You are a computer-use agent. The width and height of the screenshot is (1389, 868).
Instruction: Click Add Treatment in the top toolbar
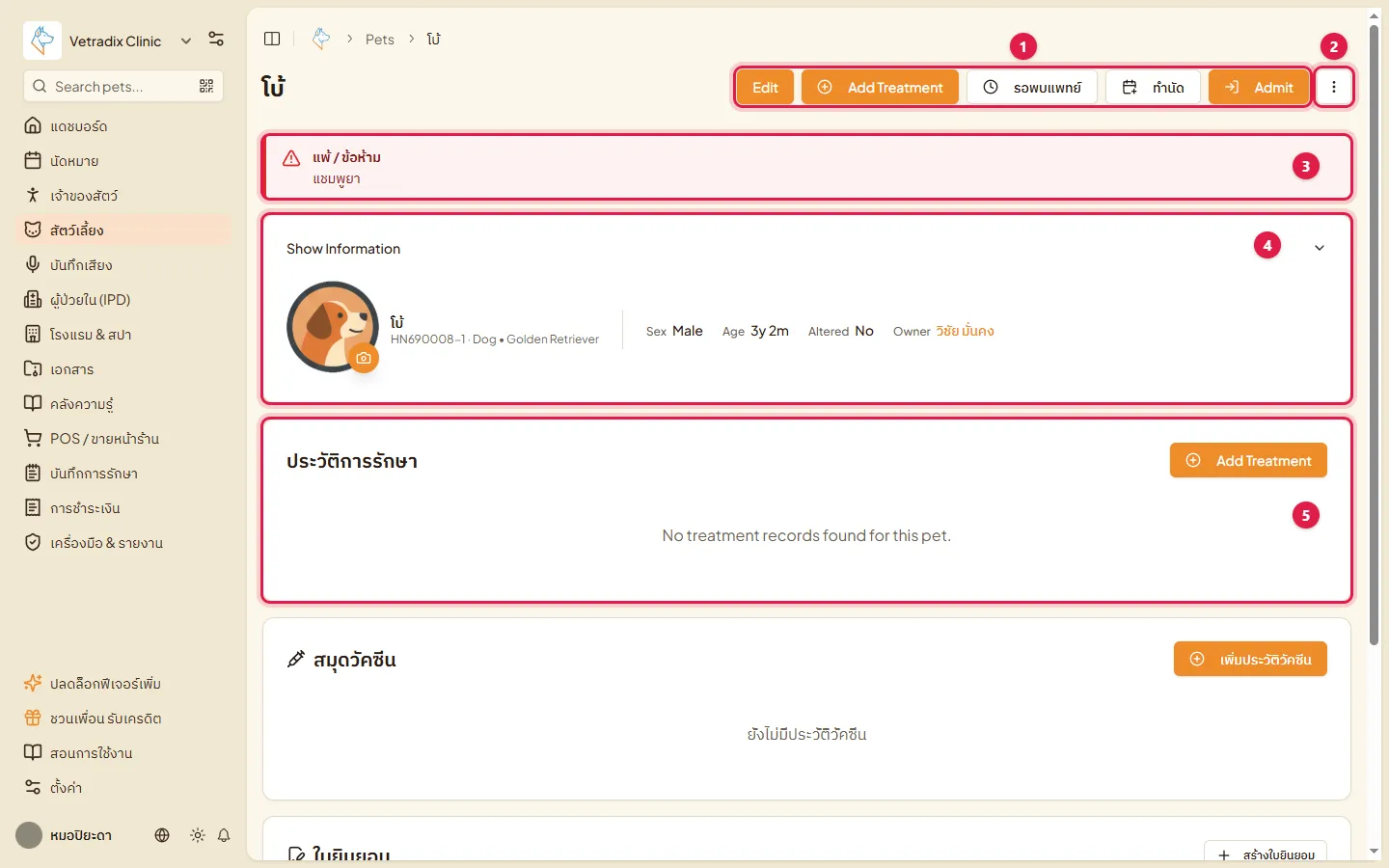880,87
